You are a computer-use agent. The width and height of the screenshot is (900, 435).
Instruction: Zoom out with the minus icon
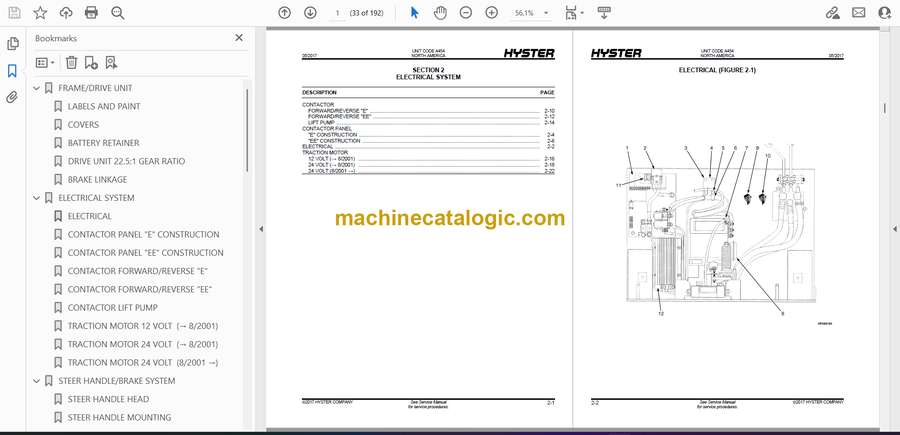(x=465, y=13)
